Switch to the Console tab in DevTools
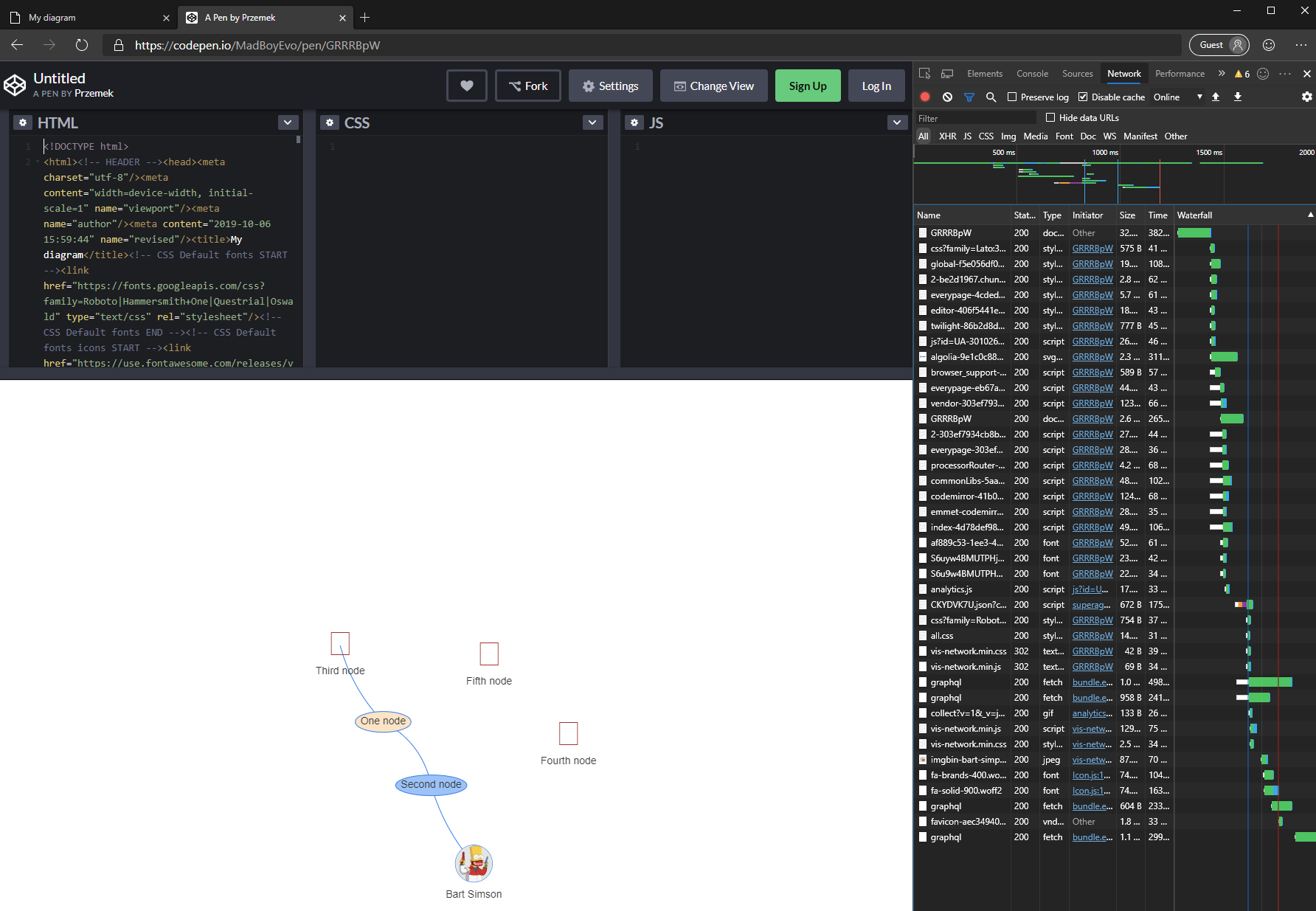The width and height of the screenshot is (1316, 911). pos(1032,73)
